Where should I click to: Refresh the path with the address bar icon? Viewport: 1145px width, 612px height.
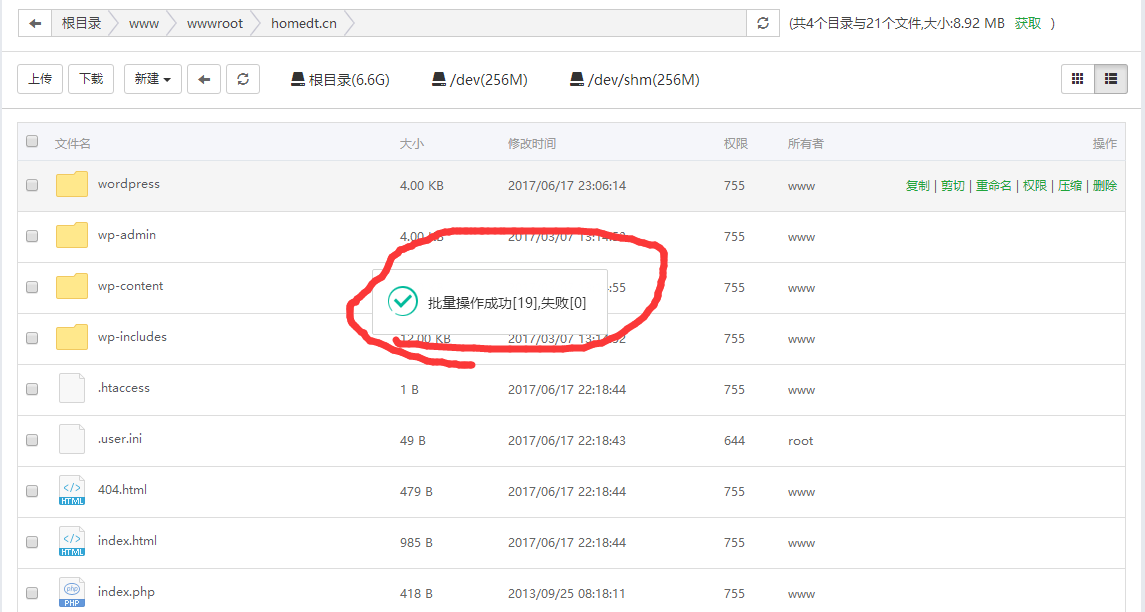pyautogui.click(x=763, y=23)
